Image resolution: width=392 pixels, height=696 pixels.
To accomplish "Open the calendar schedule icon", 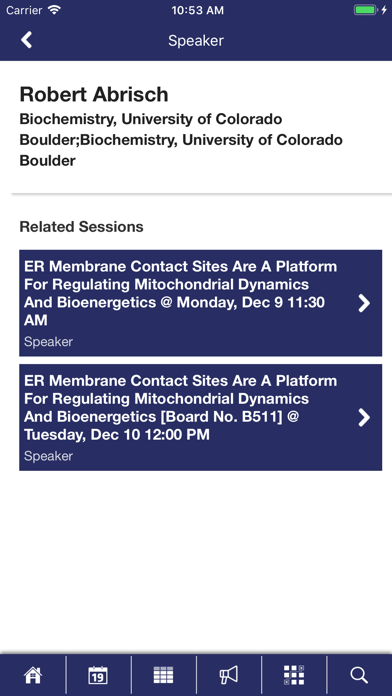I will 98,675.
